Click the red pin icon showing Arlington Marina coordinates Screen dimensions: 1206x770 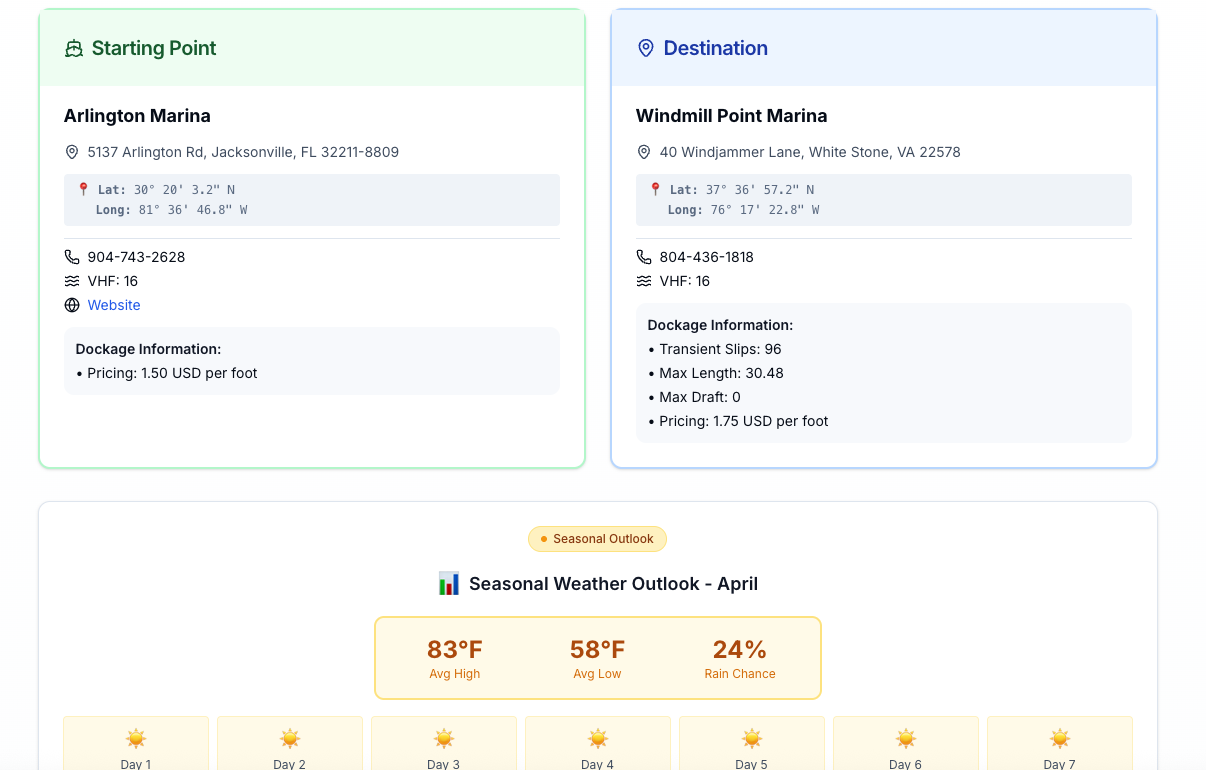pos(82,190)
